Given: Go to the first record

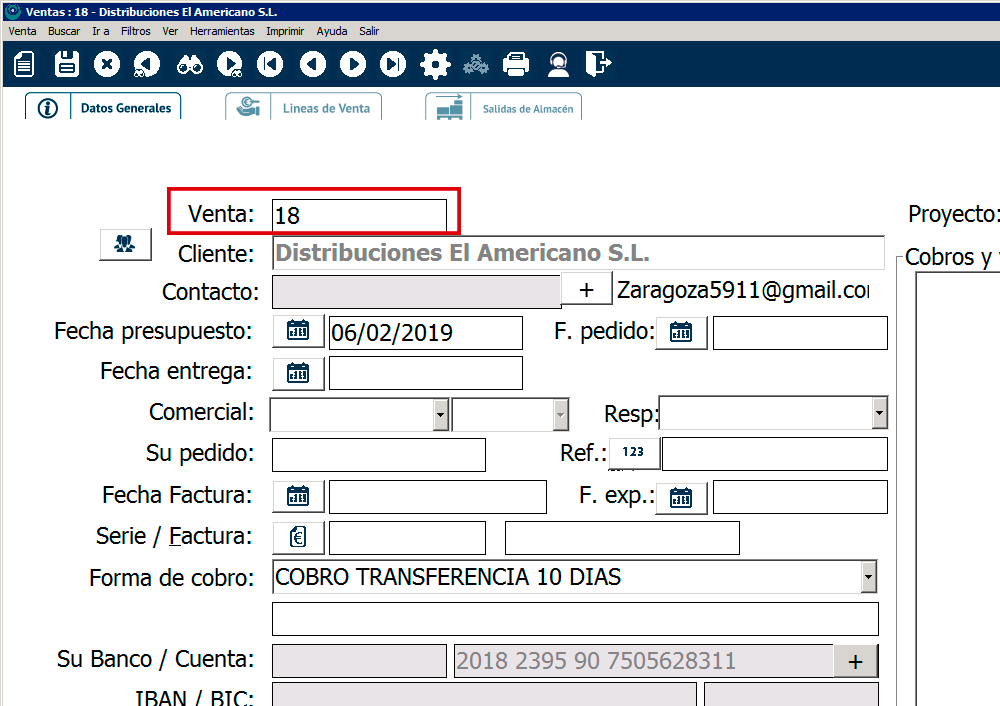Looking at the screenshot, I should pyautogui.click(x=270, y=65).
